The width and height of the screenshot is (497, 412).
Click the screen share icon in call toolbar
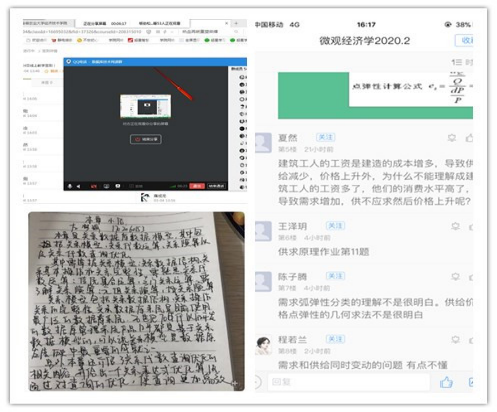pos(106,186)
